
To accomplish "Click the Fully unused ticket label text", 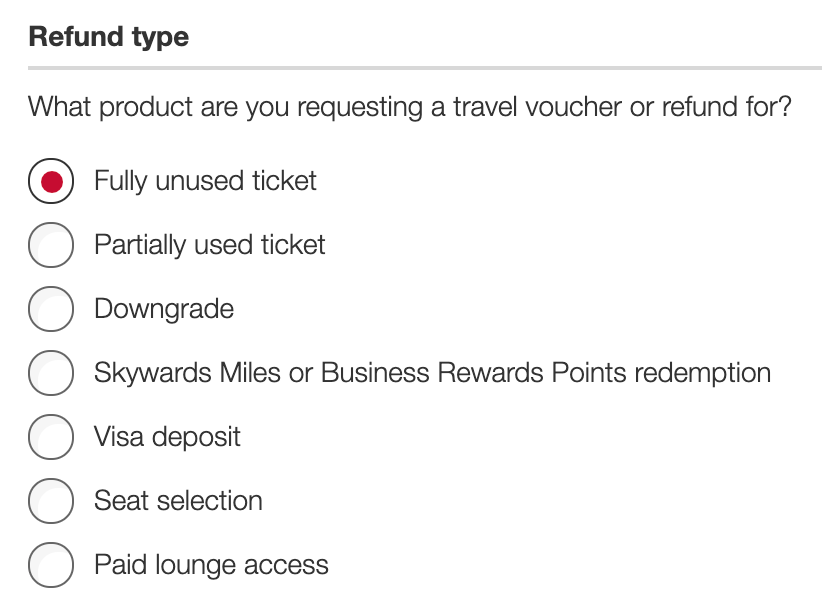I will (204, 181).
